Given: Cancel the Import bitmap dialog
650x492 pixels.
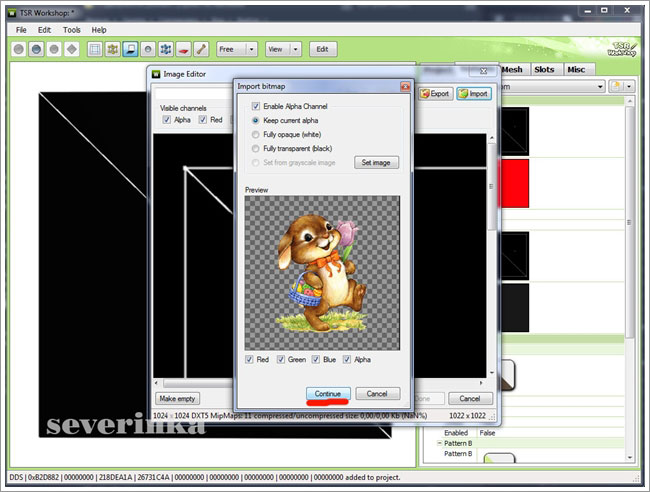Looking at the screenshot, I should click(377, 393).
